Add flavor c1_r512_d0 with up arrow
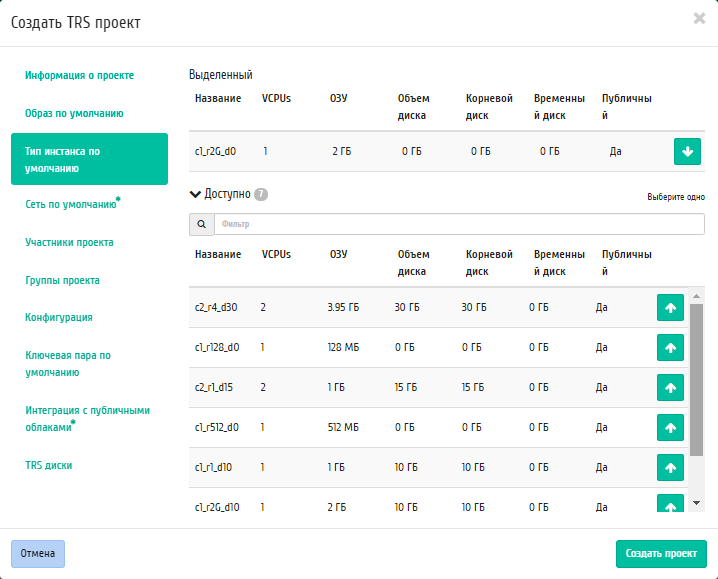This screenshot has height=579, width=718. pyautogui.click(x=670, y=427)
